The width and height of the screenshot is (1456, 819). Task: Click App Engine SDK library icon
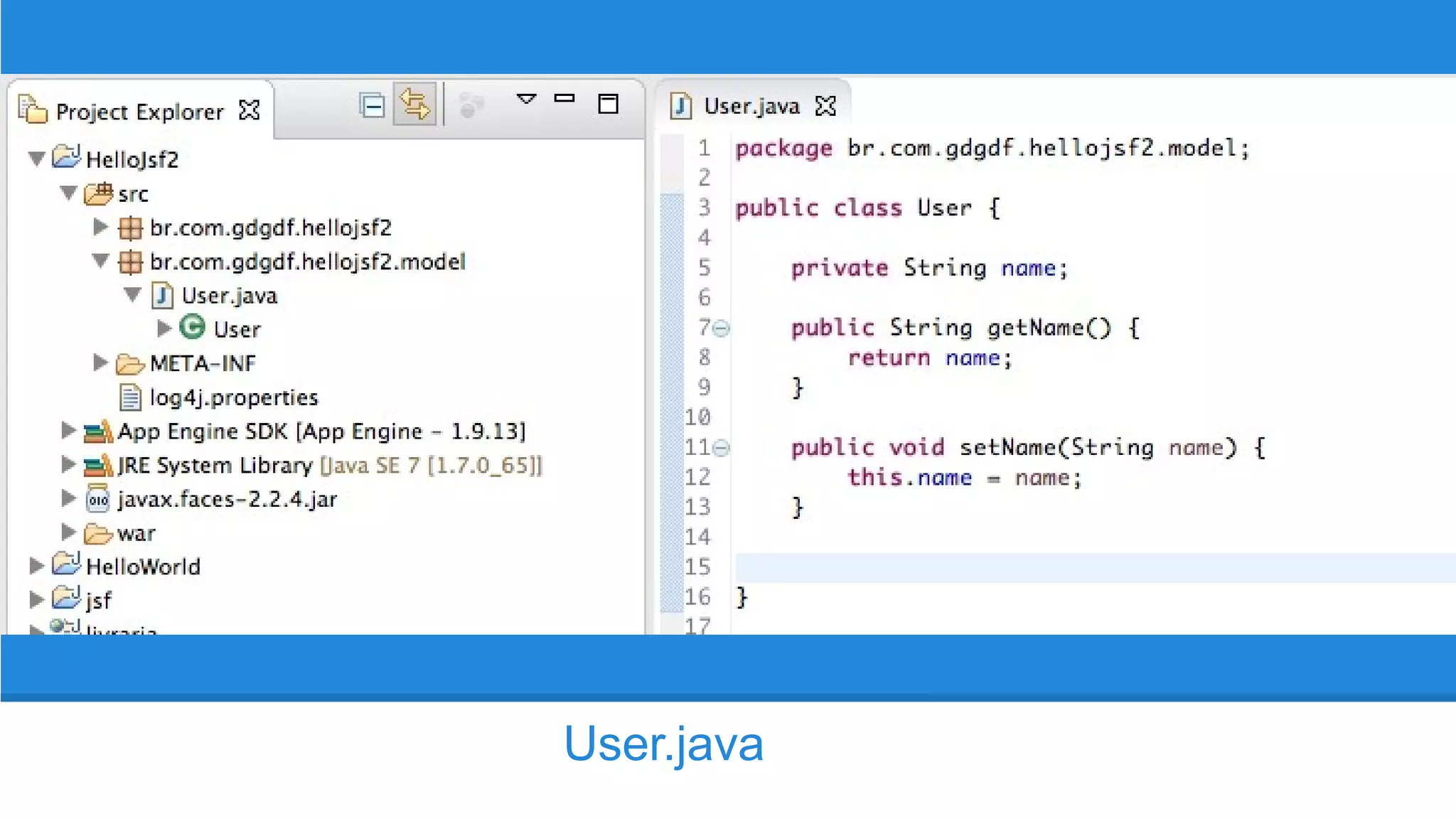[98, 431]
